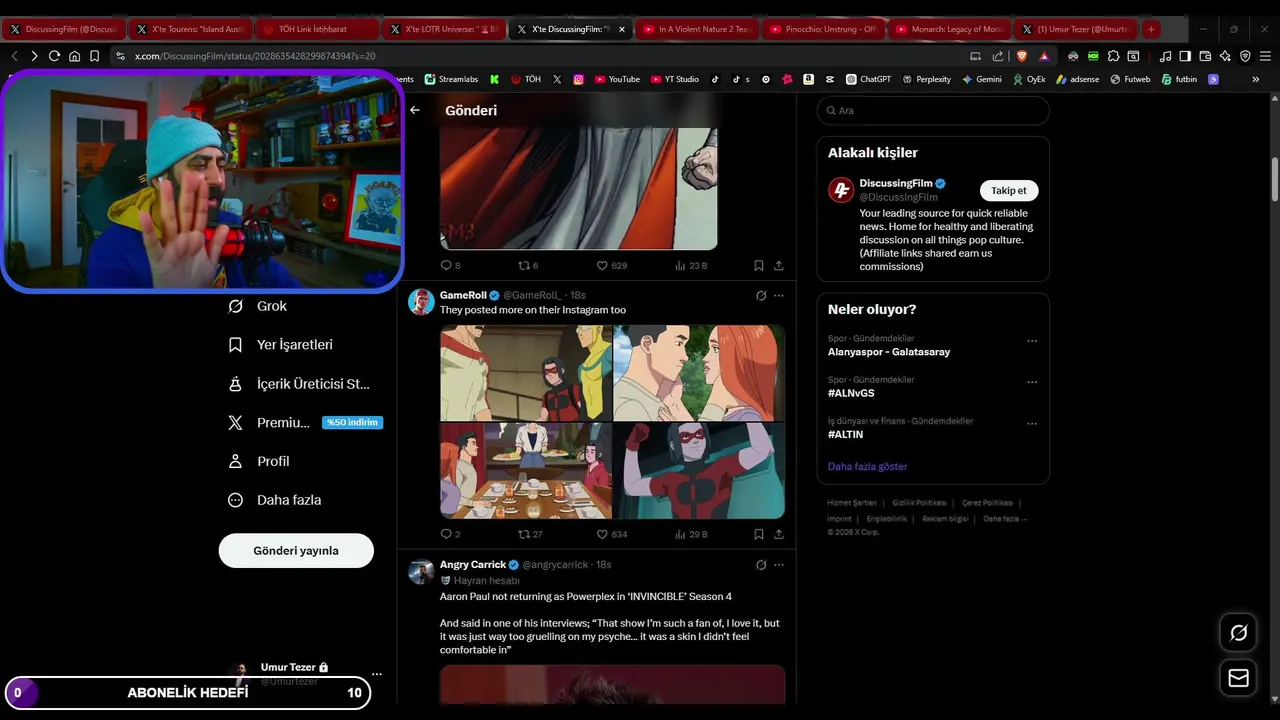Click the page vertical scrollbar
Viewport: 1280px width, 720px height.
click(1274, 180)
